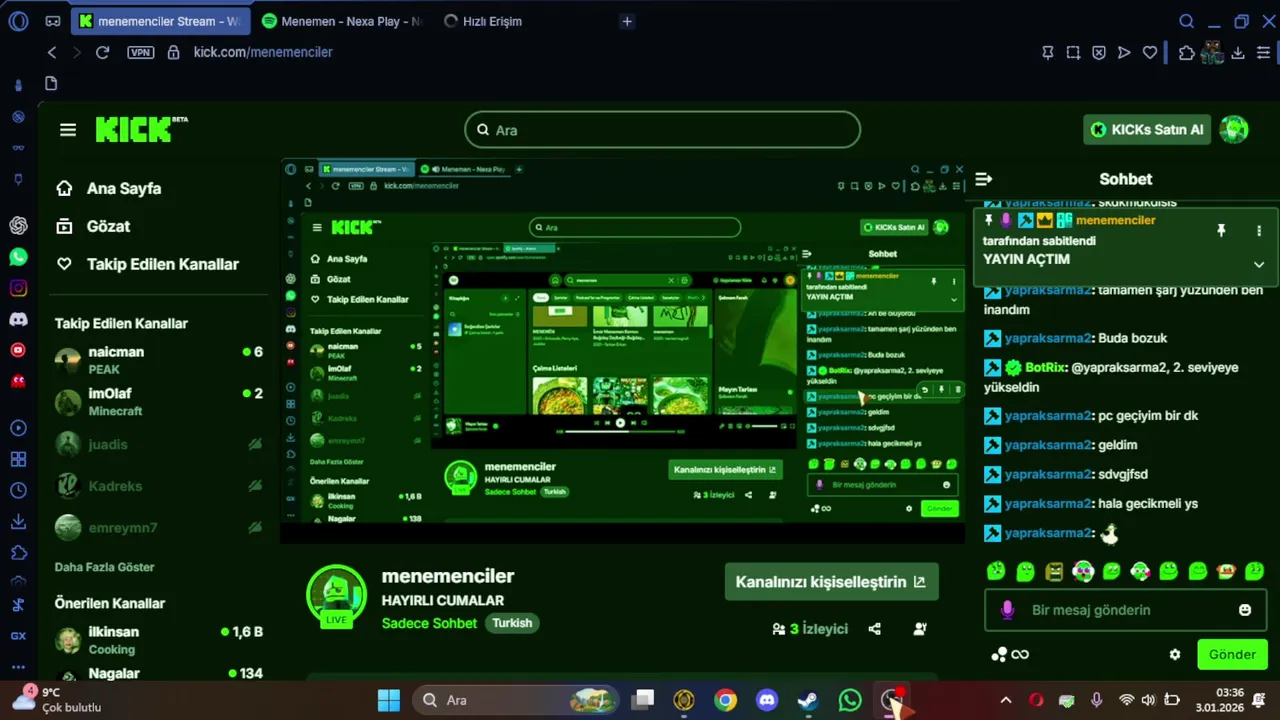The image size is (1280, 720).
Task: Open the imOlaf channel
Action: (x=159, y=402)
